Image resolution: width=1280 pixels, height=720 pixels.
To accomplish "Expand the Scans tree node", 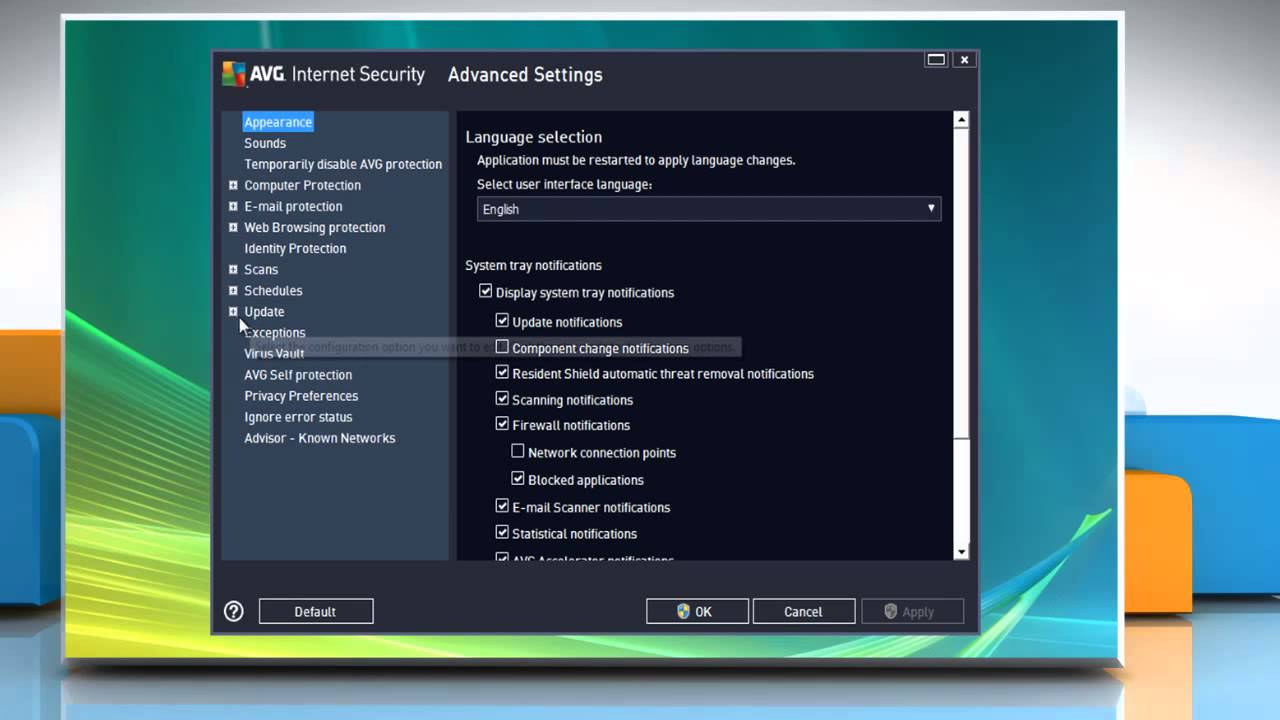I will [x=233, y=269].
